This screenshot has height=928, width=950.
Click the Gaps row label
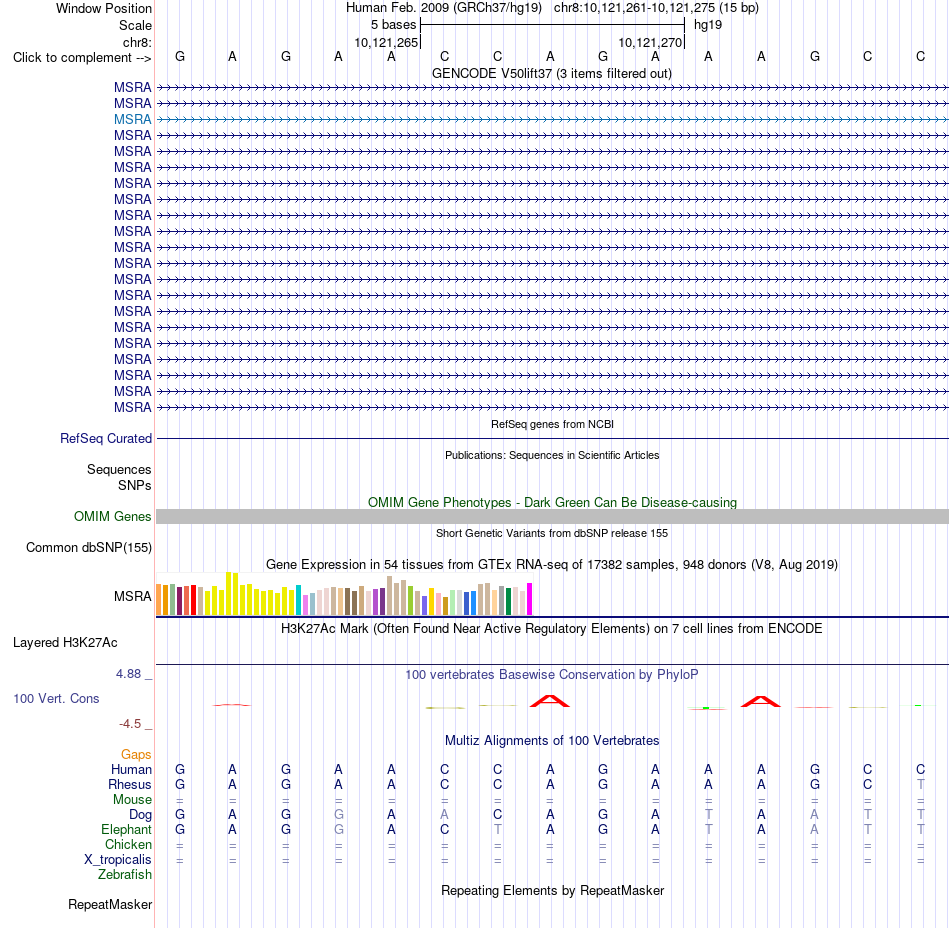(136, 754)
